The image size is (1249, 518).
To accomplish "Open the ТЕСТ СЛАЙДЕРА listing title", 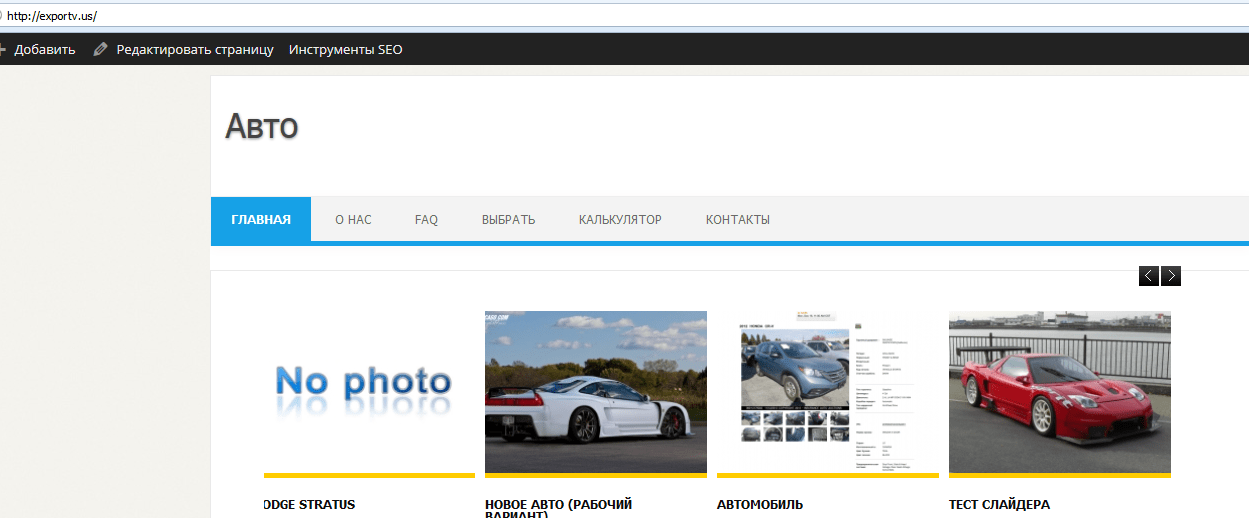I will 999,505.
